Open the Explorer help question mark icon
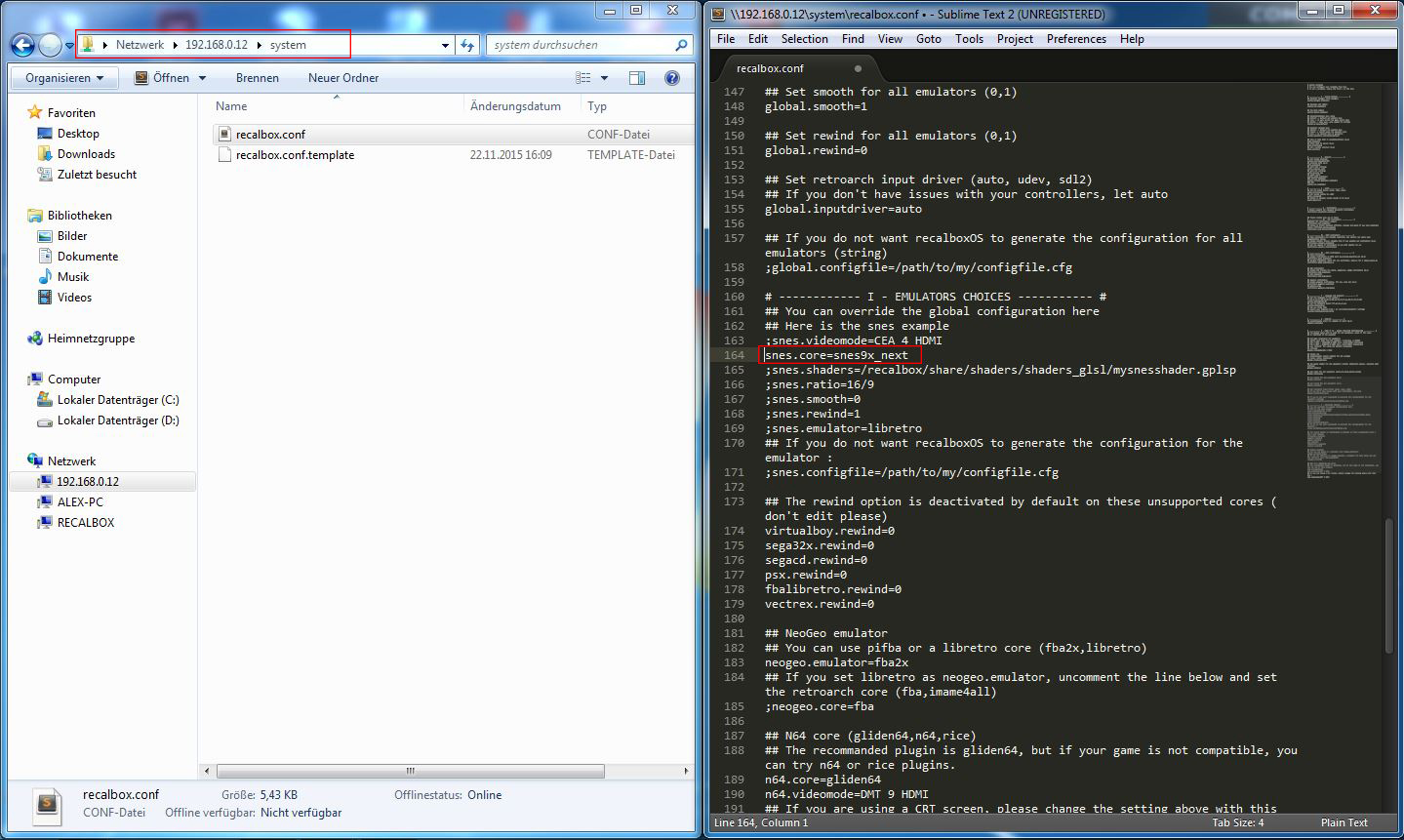The width and height of the screenshot is (1404, 840). 671,78
